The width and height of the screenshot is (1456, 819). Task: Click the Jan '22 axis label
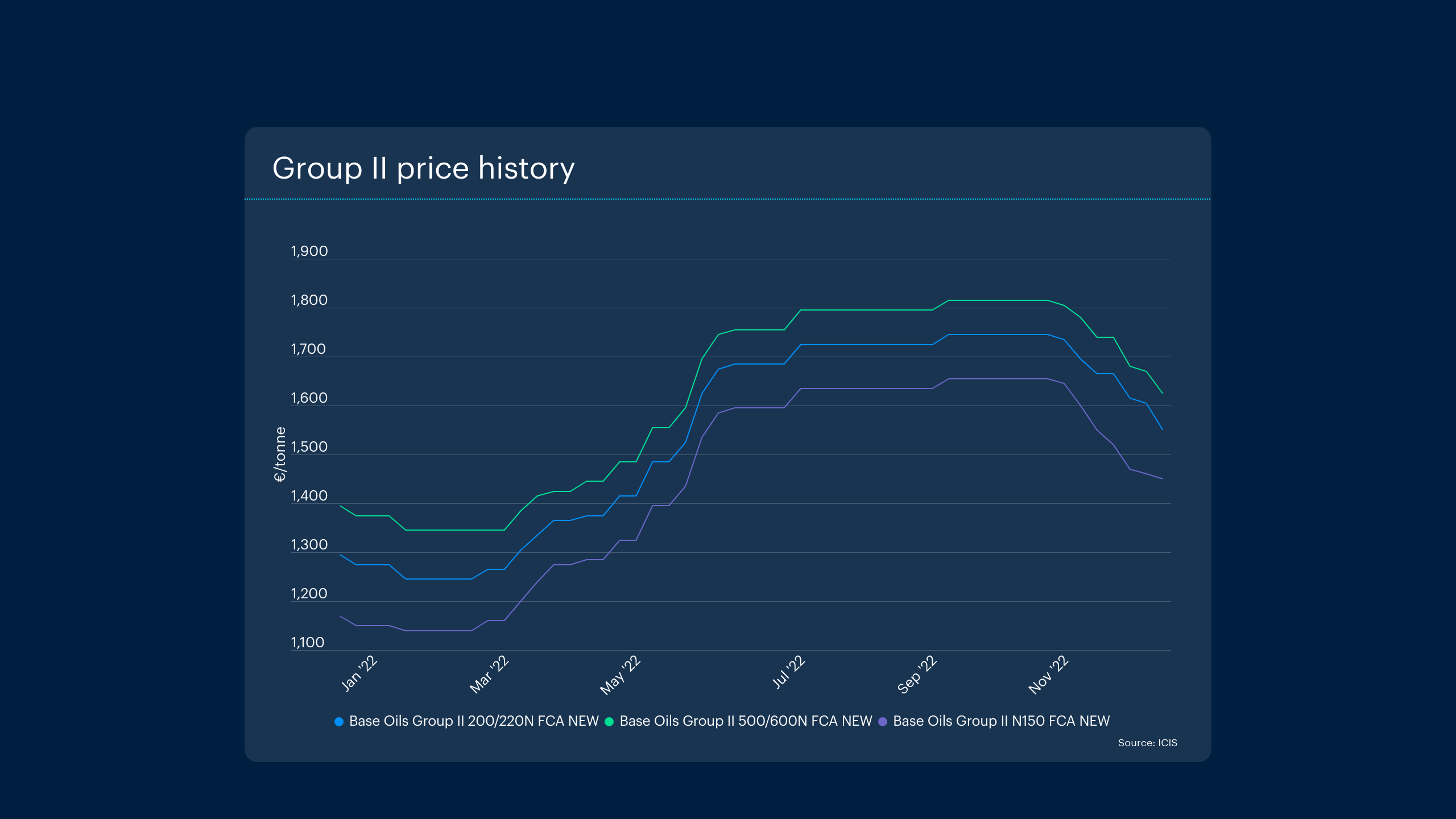tap(359, 673)
